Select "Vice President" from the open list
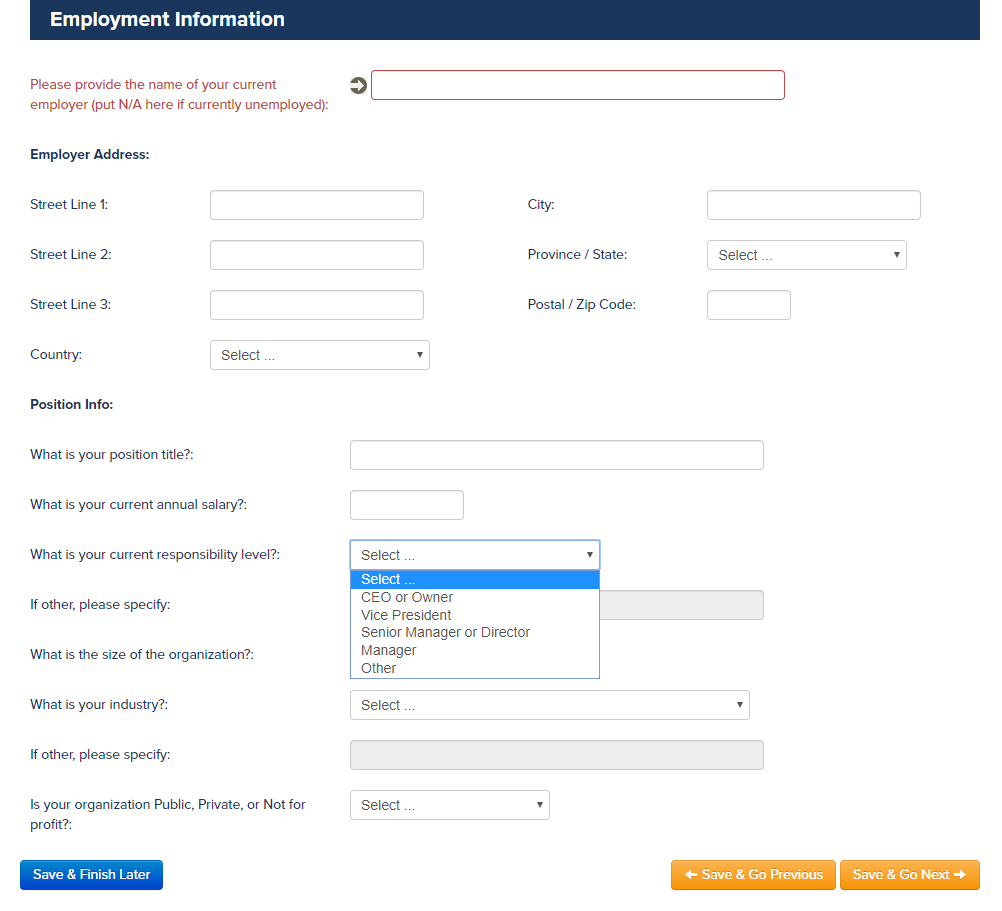The height and width of the screenshot is (911, 1002). (406, 615)
